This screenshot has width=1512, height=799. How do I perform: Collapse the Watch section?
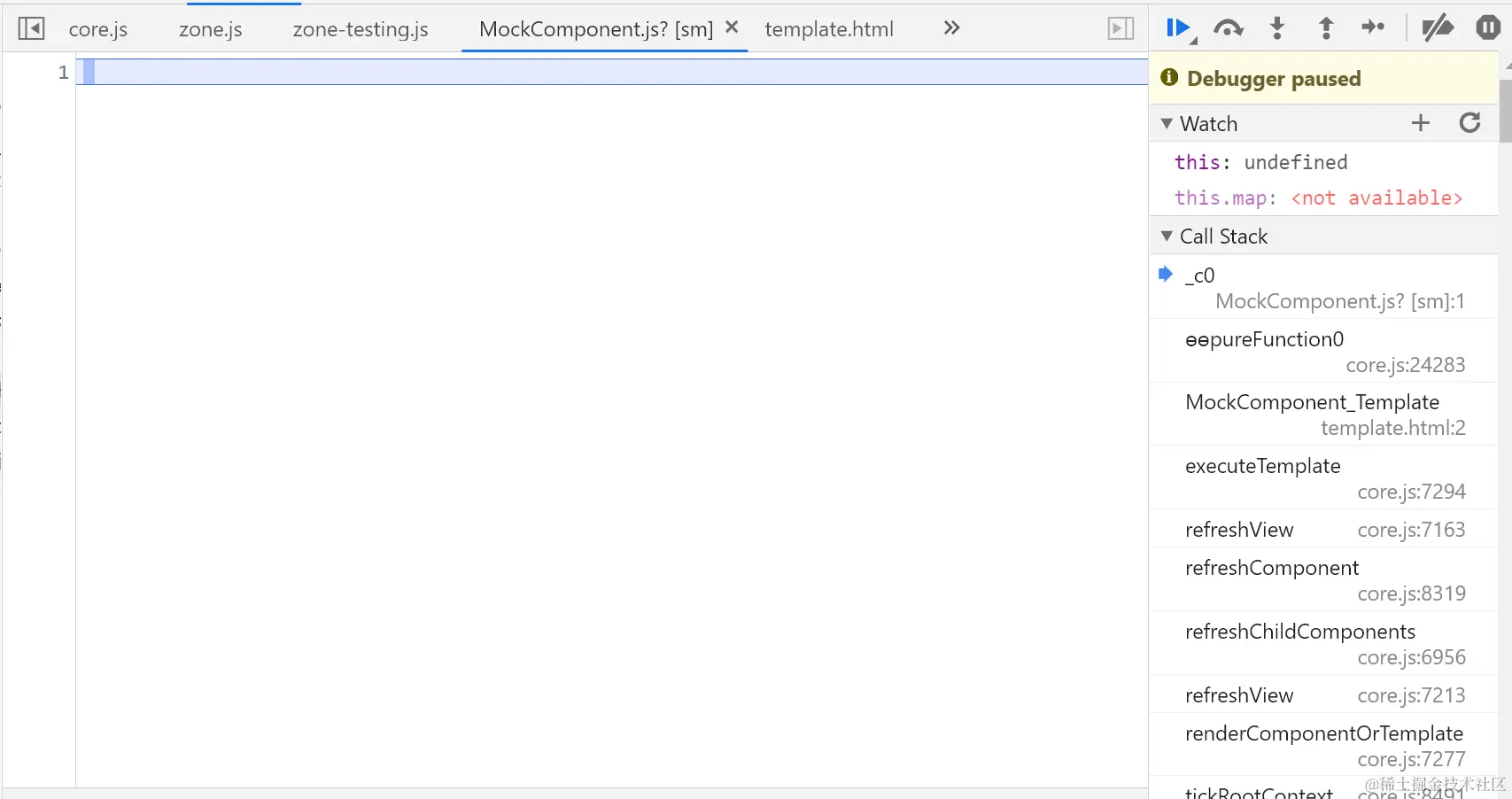click(1167, 124)
